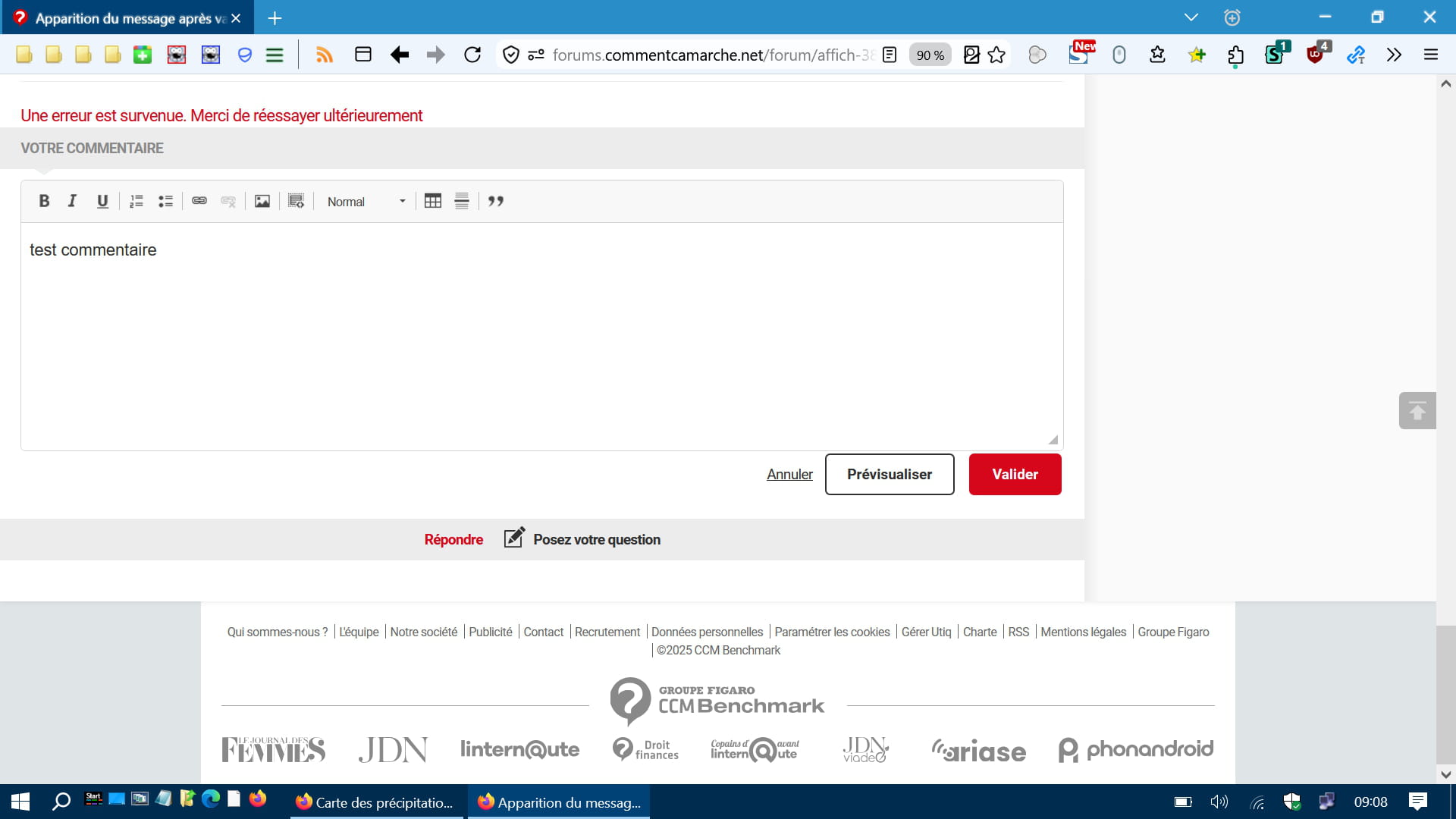
Task: Expand the browser tab list chevron
Action: pos(1191,17)
